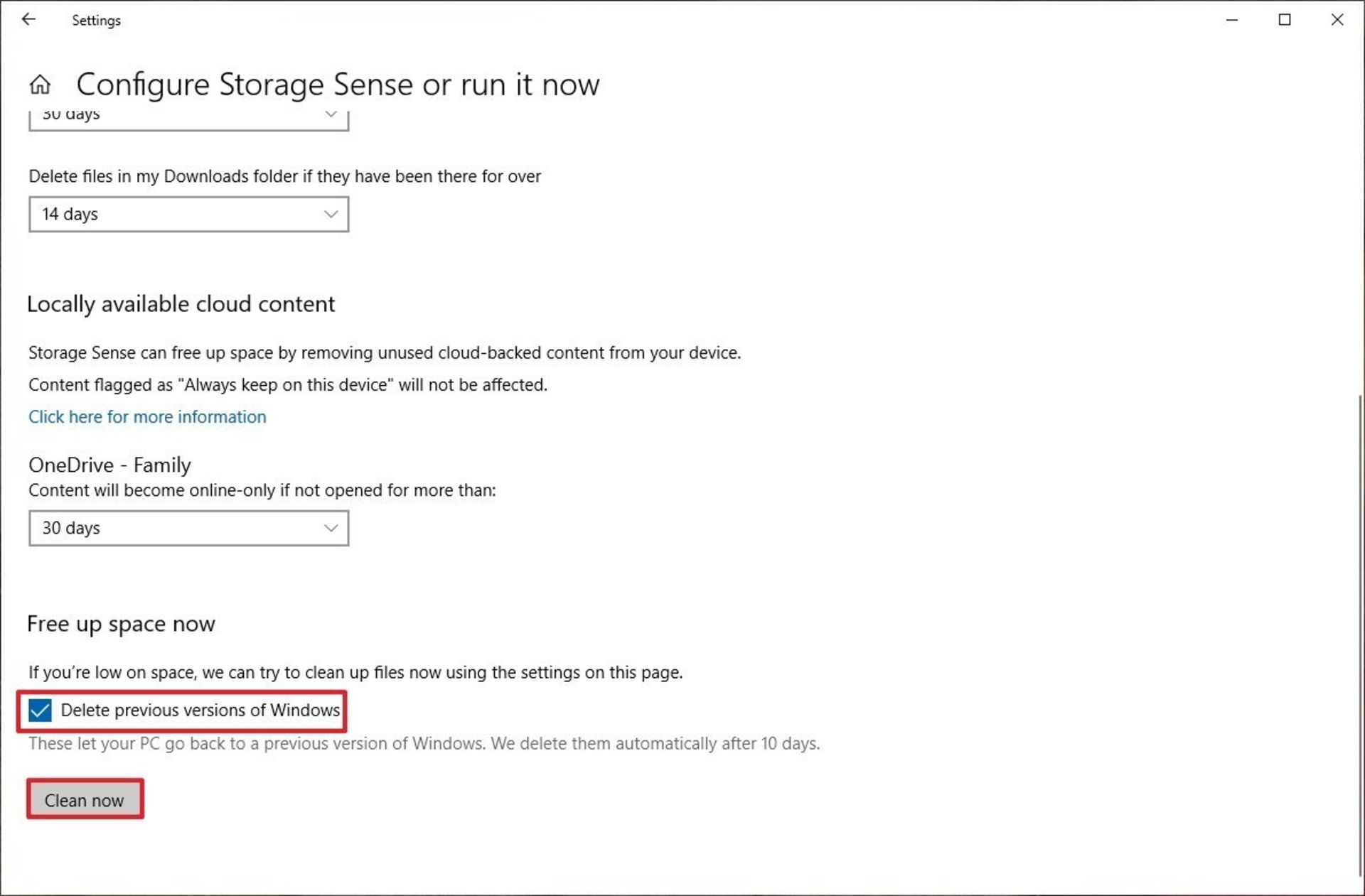Open the Downloads folder 14 days dropdown
Screen dimensions: 1365x896
point(188,214)
